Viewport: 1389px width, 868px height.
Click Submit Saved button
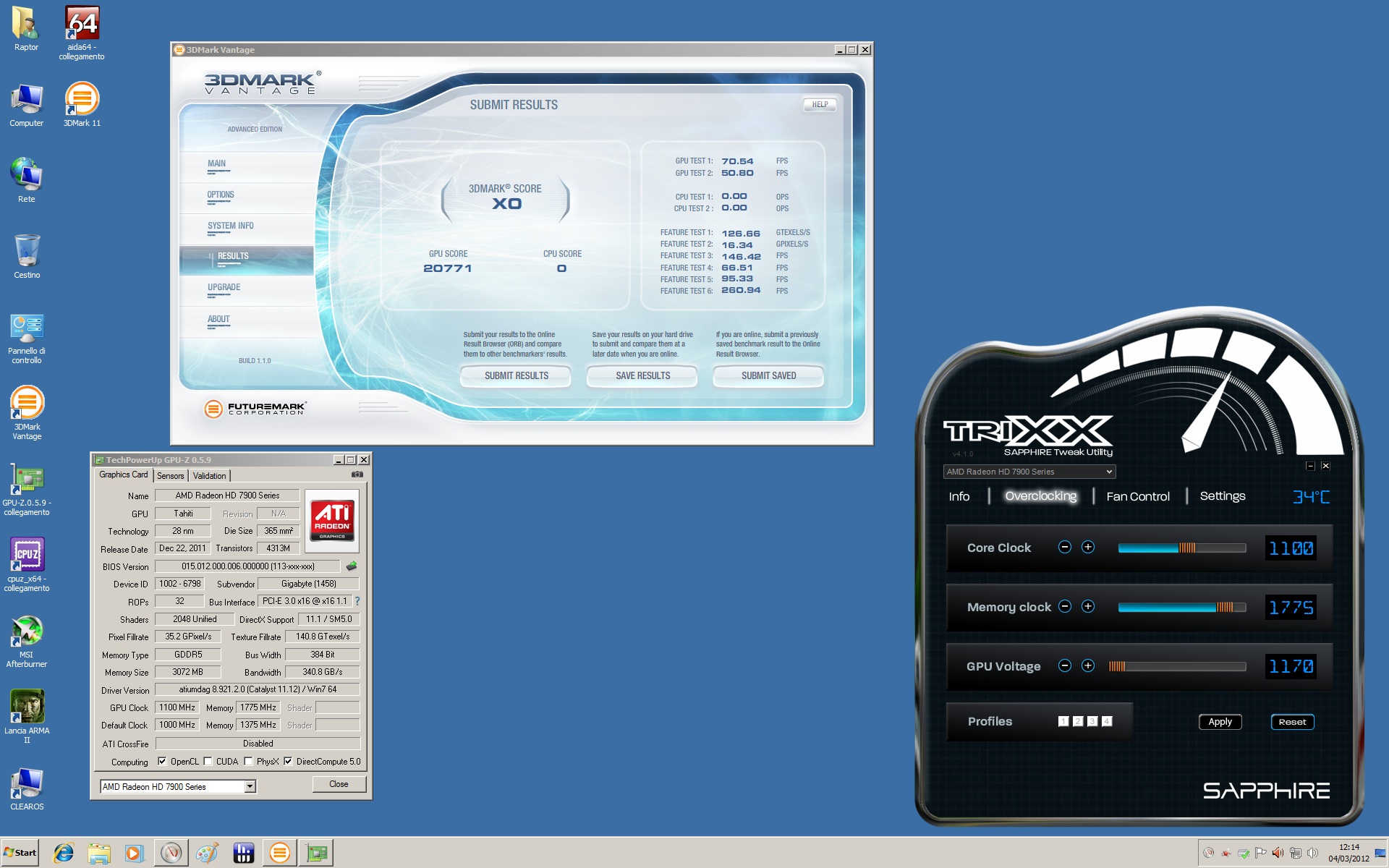pos(768,375)
